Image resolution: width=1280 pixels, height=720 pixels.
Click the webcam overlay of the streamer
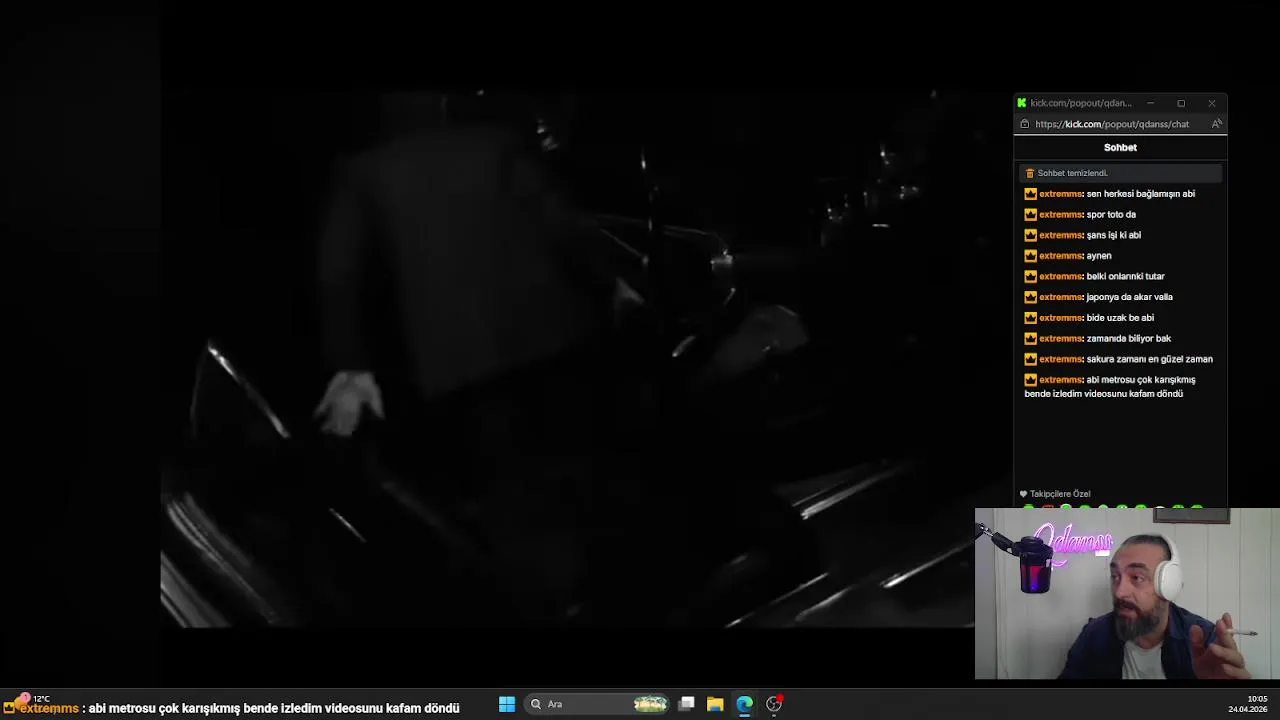click(1127, 594)
